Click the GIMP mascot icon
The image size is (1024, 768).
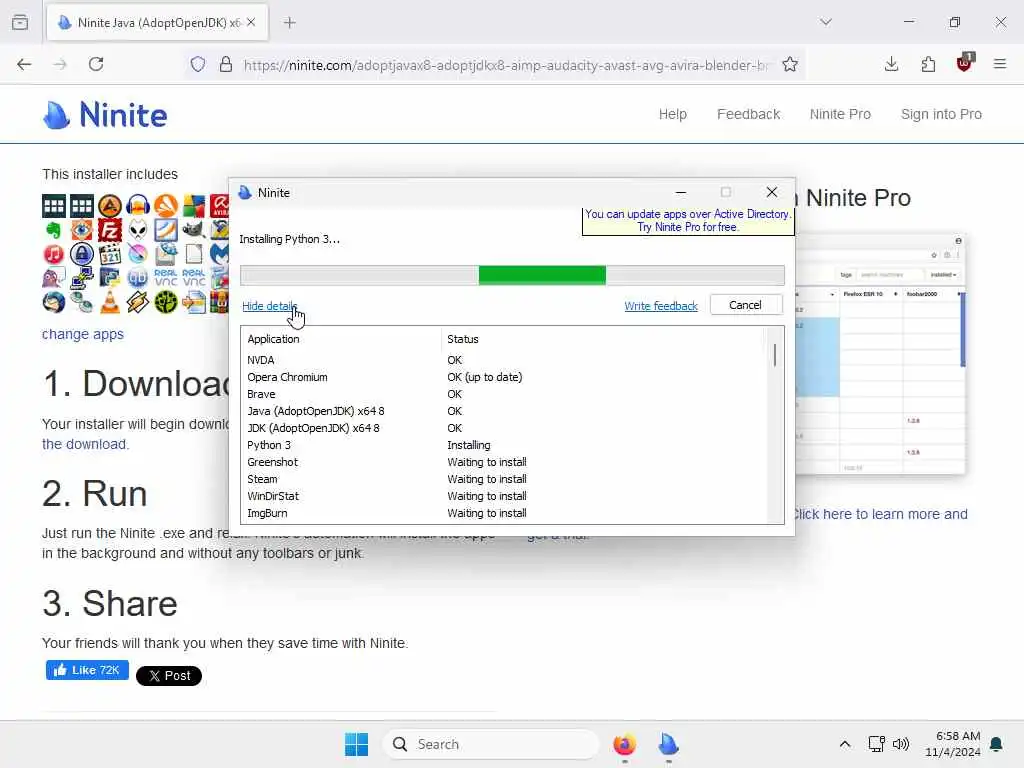click(x=194, y=230)
